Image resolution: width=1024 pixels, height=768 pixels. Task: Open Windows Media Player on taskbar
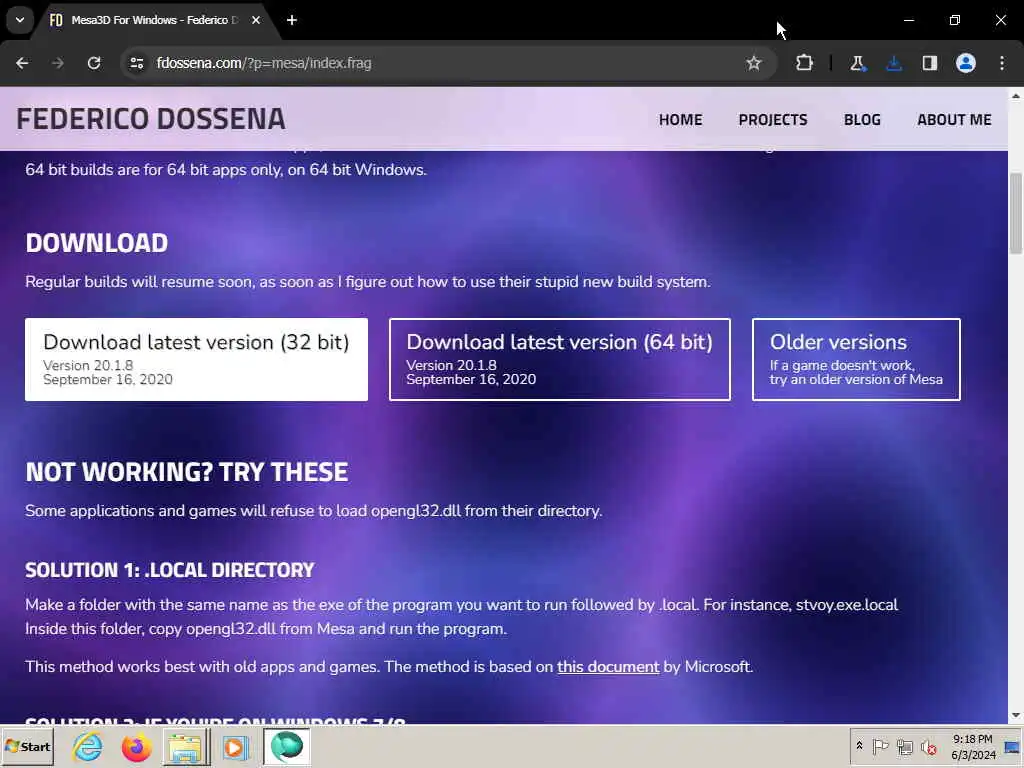(234, 746)
